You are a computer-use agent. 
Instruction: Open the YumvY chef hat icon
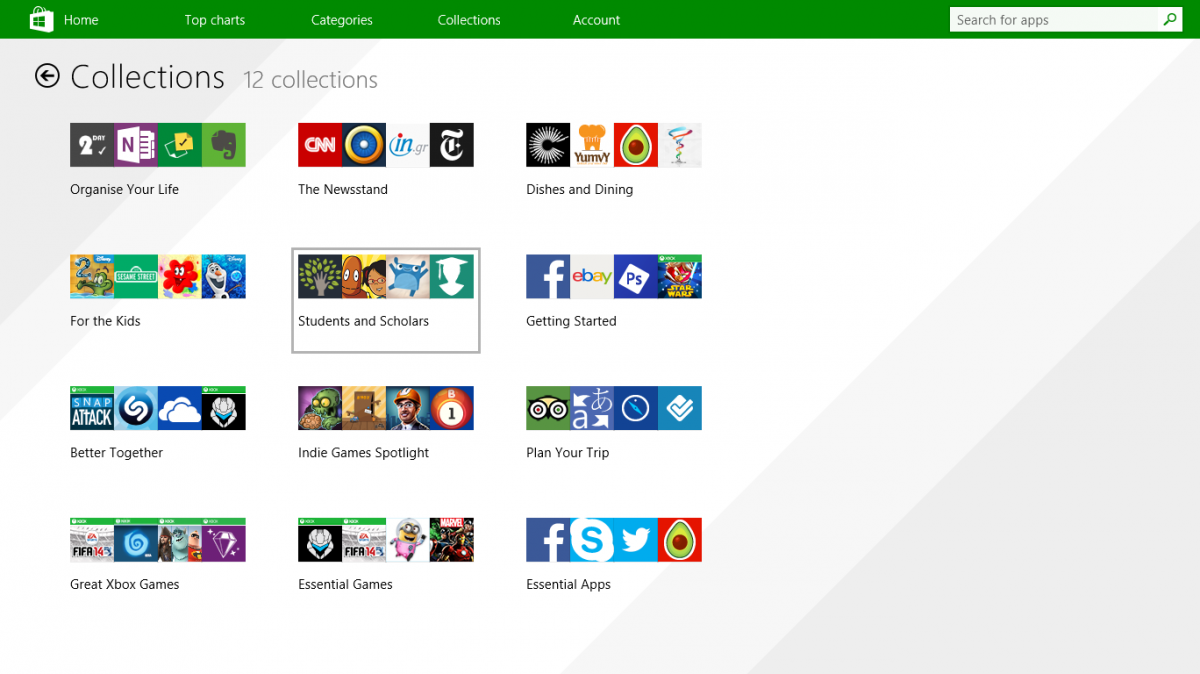click(592, 145)
